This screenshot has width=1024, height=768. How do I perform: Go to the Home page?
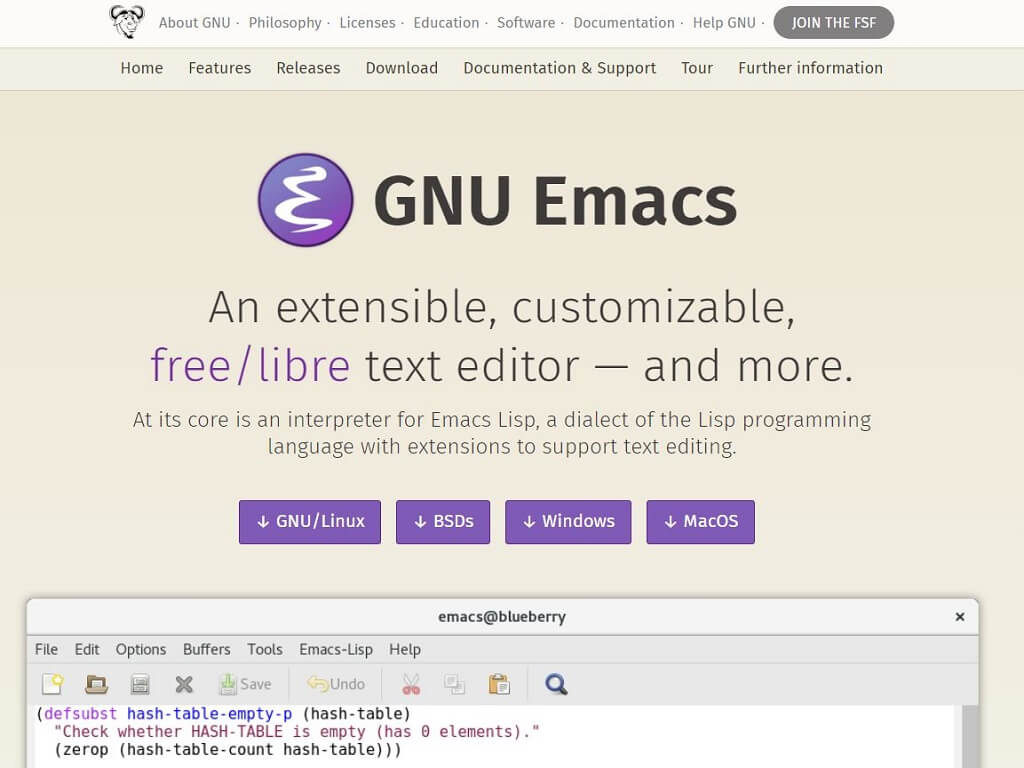click(142, 68)
